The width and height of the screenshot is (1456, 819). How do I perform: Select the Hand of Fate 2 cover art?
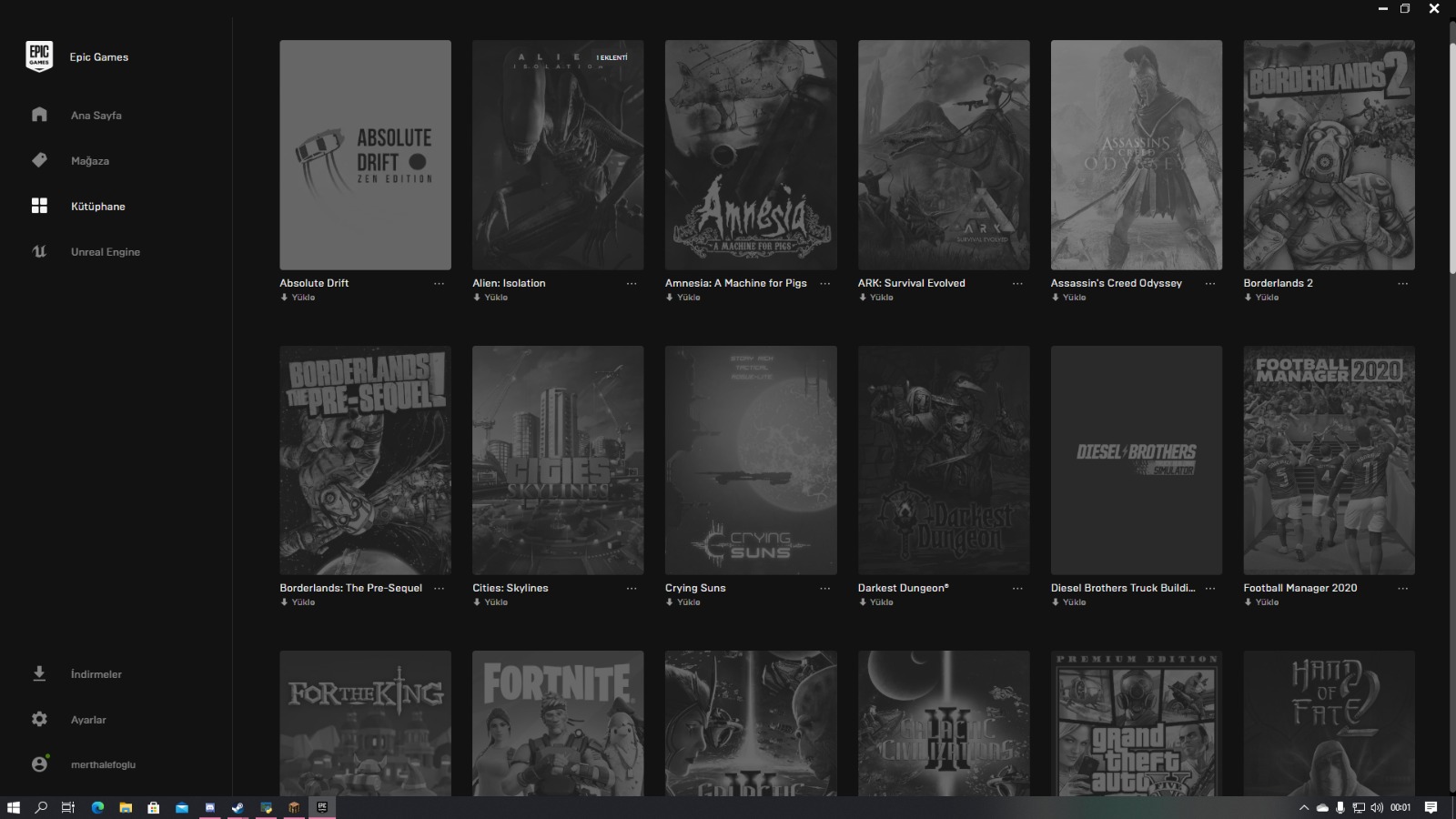[1330, 723]
